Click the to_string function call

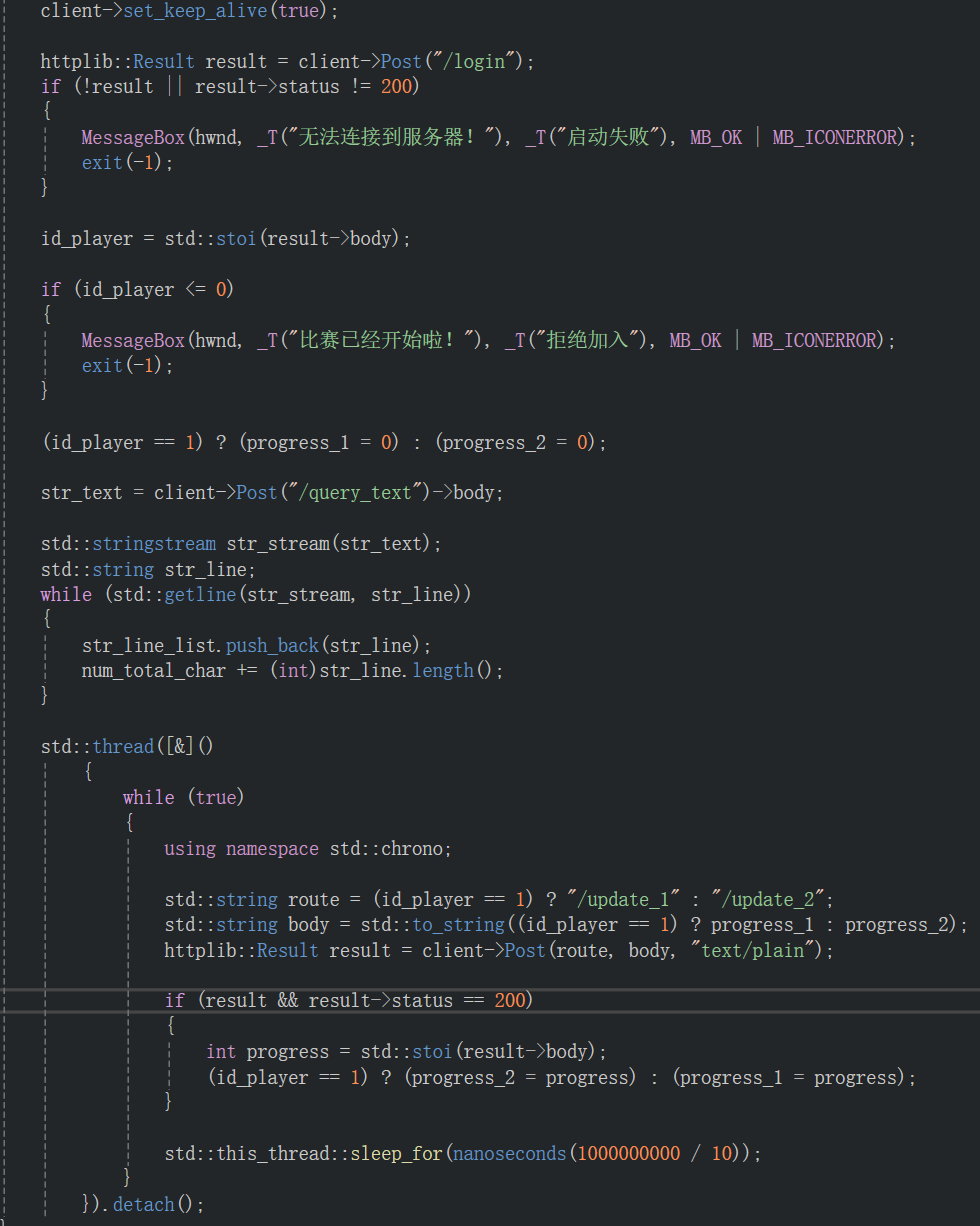(x=459, y=924)
